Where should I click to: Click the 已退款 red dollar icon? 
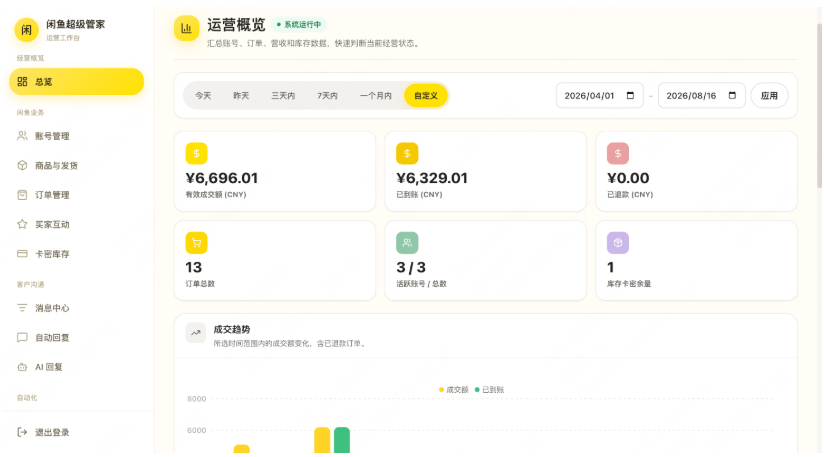pos(618,153)
